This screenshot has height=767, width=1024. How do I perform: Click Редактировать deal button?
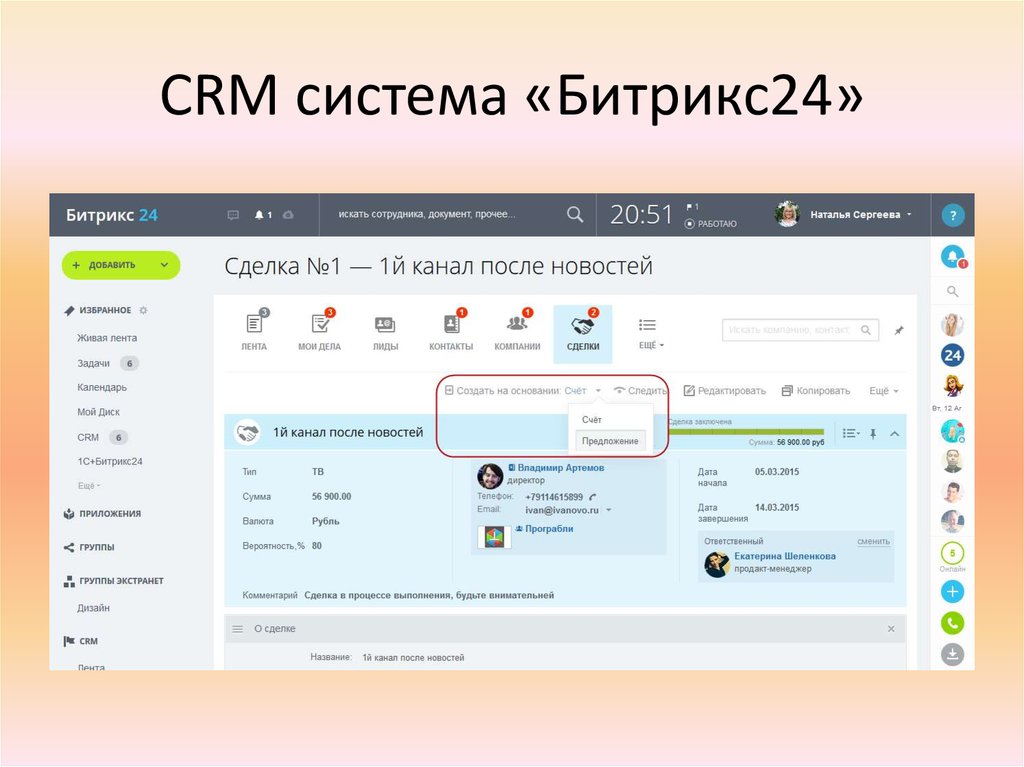(x=724, y=391)
